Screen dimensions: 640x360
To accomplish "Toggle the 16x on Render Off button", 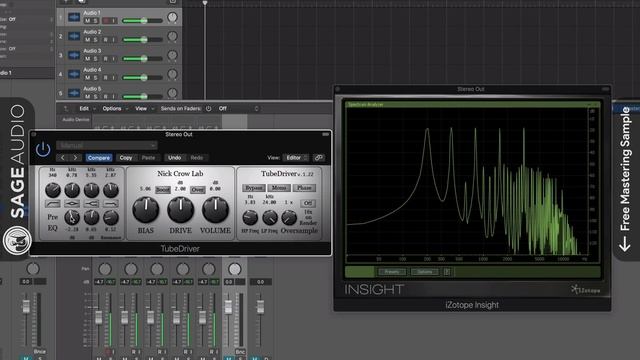I will pyautogui.click(x=308, y=203).
